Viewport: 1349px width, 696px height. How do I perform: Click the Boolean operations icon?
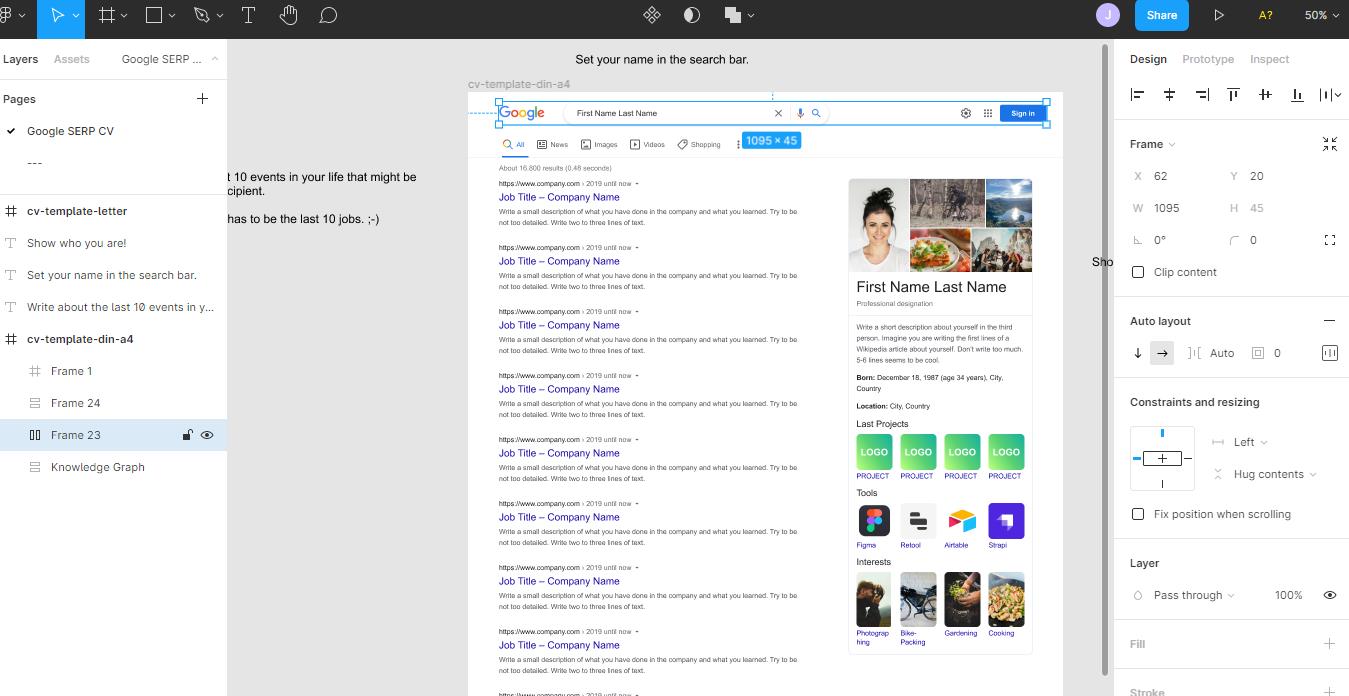point(733,15)
